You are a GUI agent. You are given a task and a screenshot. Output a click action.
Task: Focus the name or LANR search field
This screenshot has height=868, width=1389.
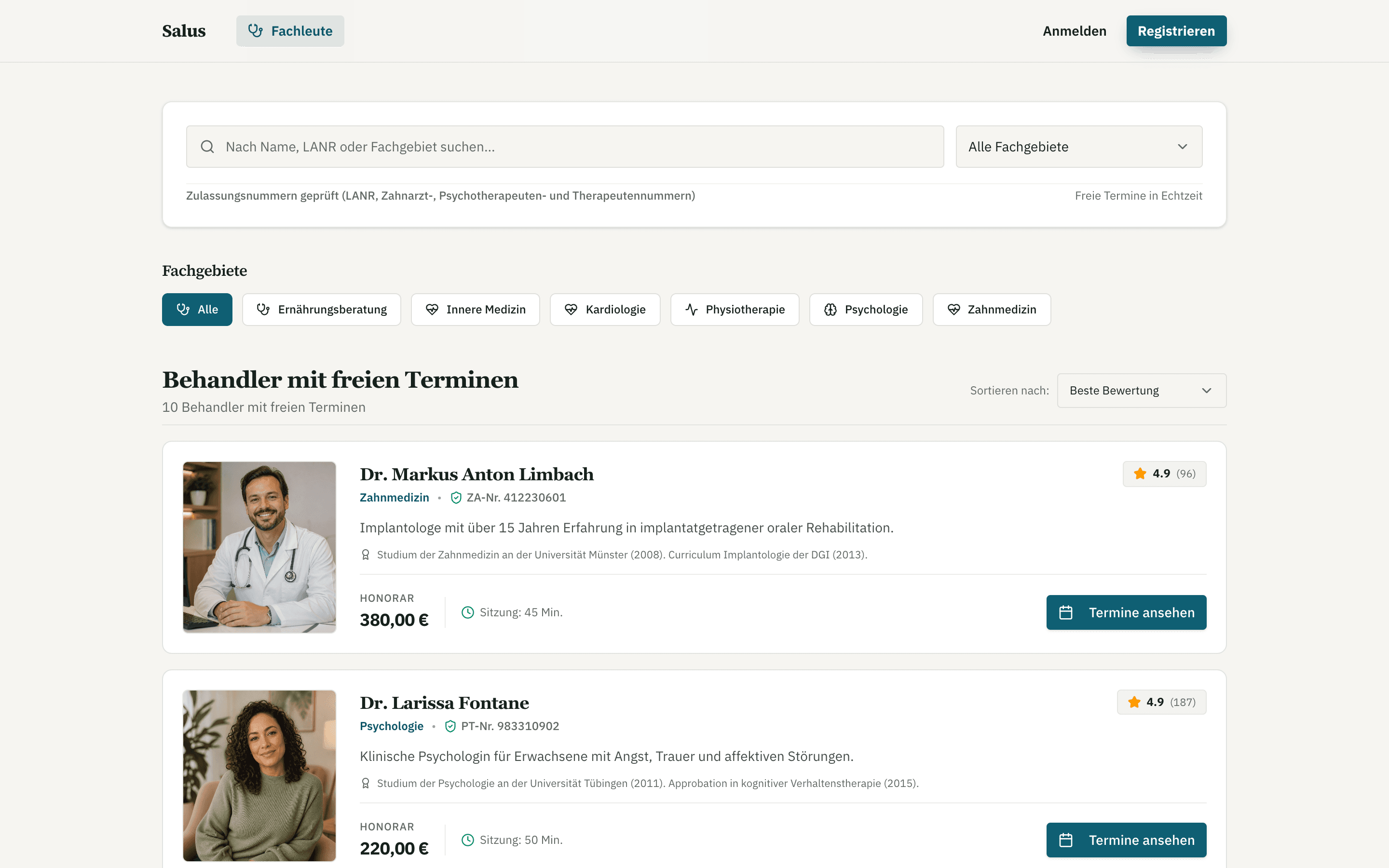[565, 147]
